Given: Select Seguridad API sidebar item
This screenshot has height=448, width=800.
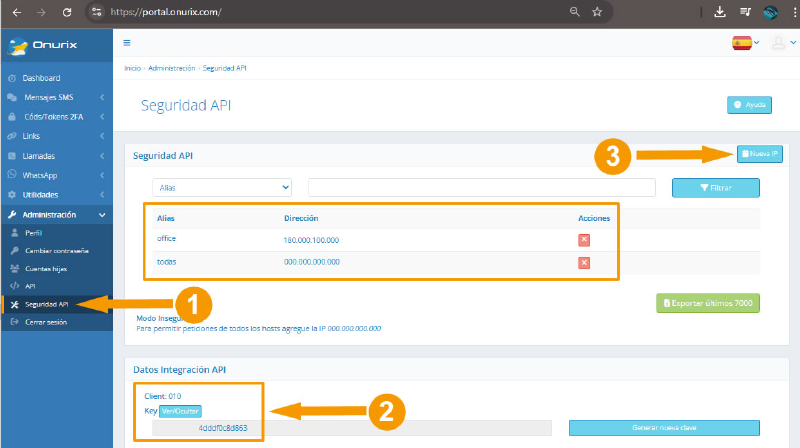Looking at the screenshot, I should [46, 304].
